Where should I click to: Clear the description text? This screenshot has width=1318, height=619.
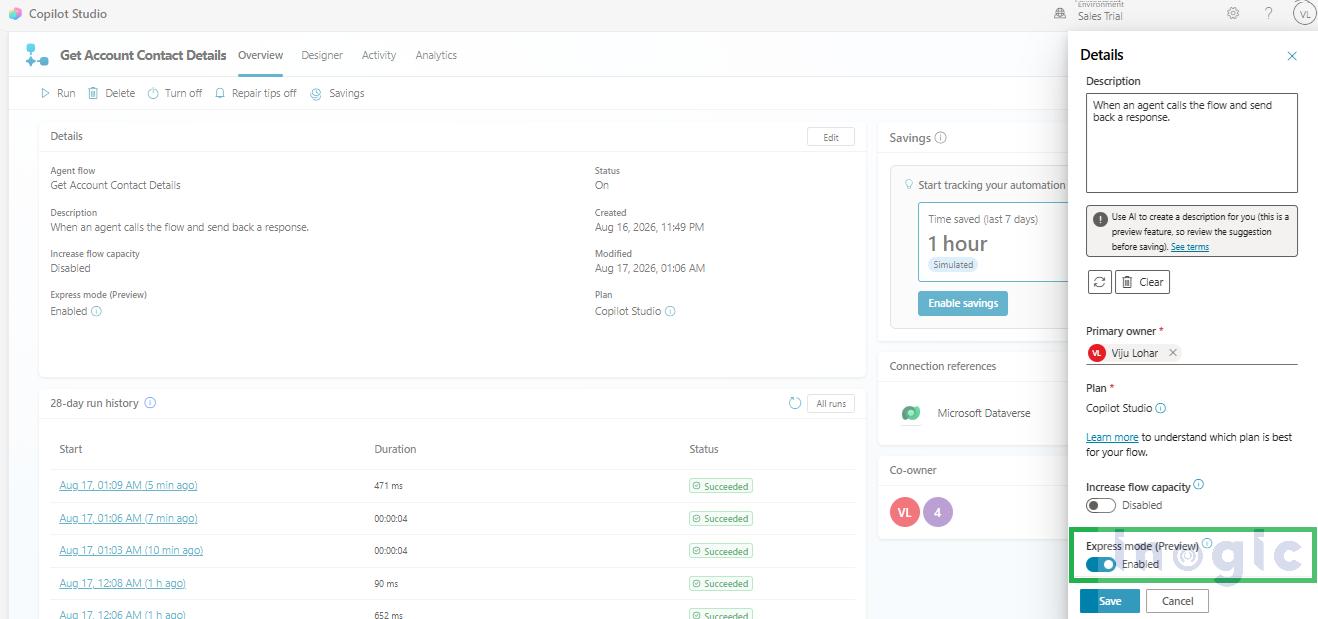click(x=1142, y=282)
